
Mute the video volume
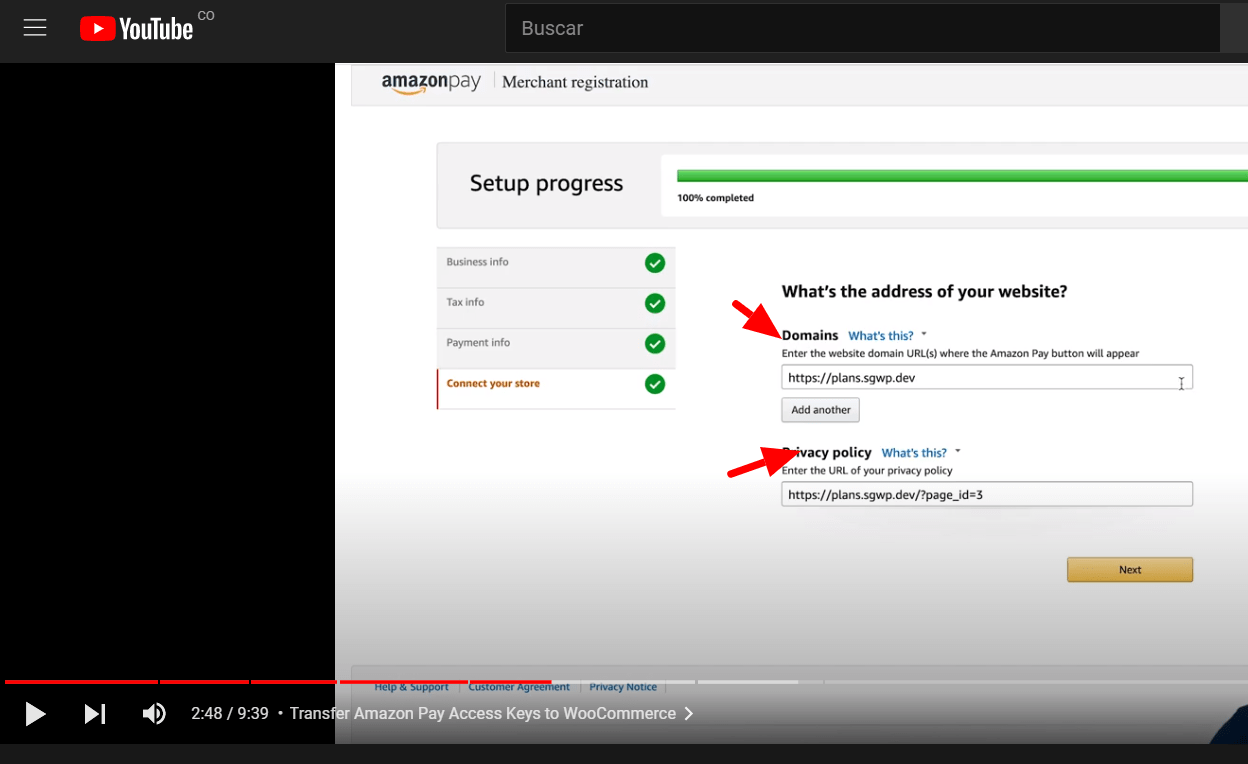tap(154, 713)
